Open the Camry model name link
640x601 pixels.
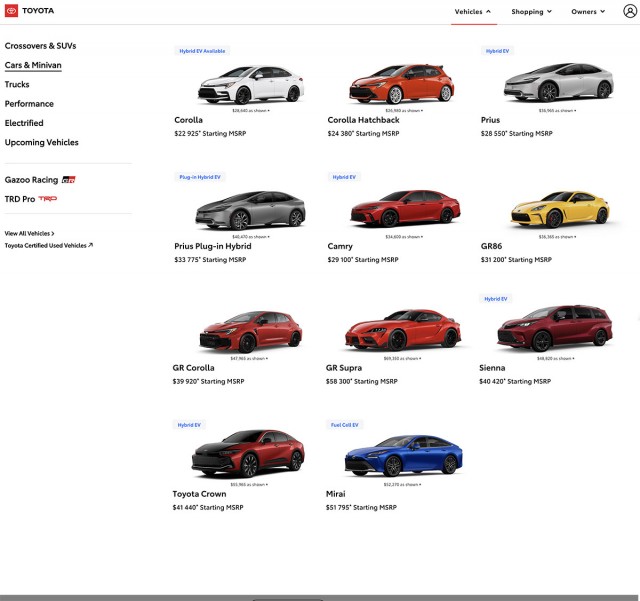(340, 246)
